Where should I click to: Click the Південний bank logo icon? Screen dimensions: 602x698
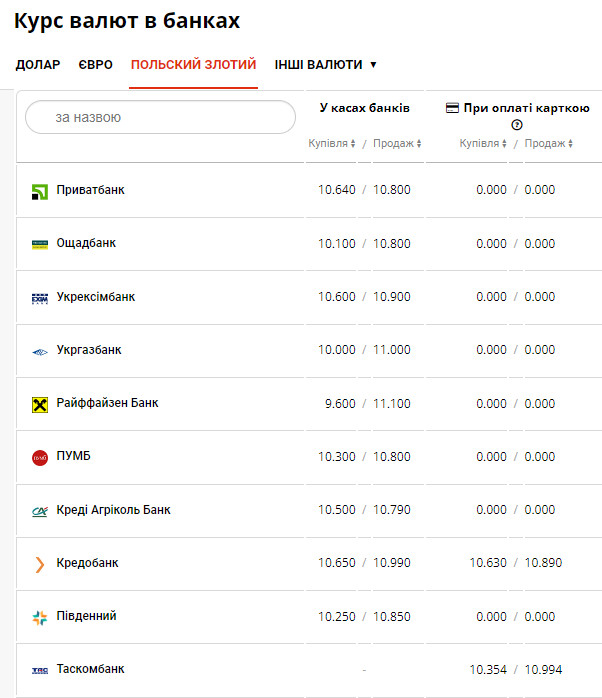[40, 617]
